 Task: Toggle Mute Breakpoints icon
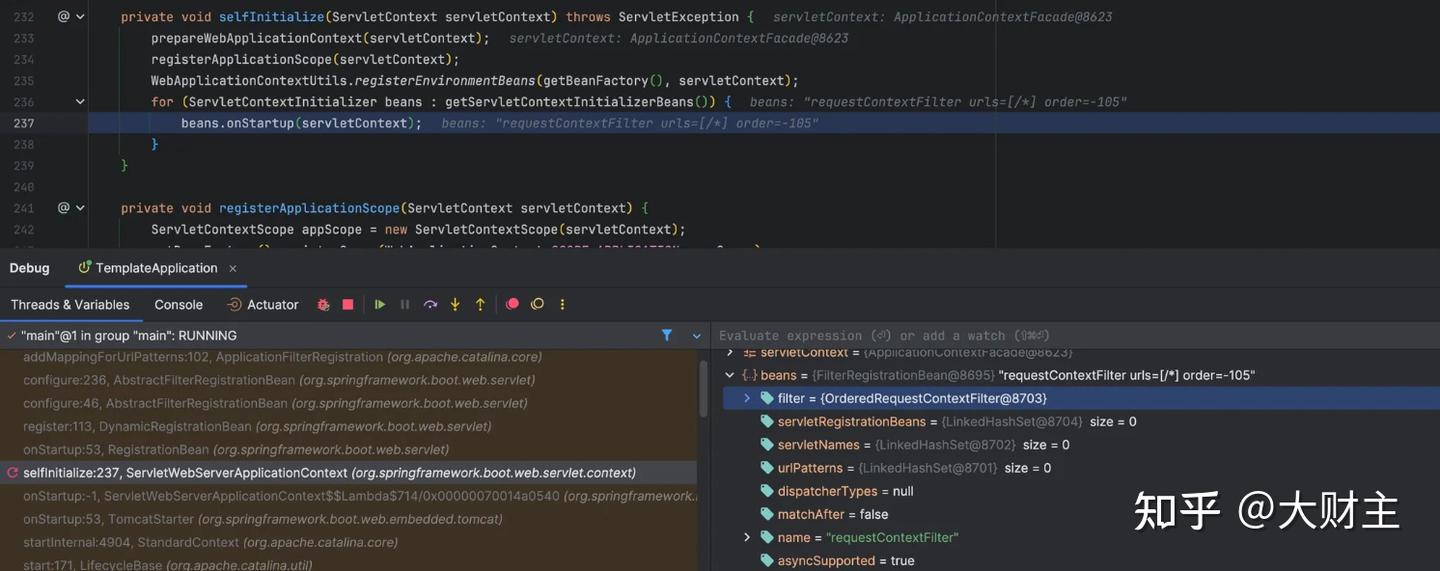coord(537,305)
